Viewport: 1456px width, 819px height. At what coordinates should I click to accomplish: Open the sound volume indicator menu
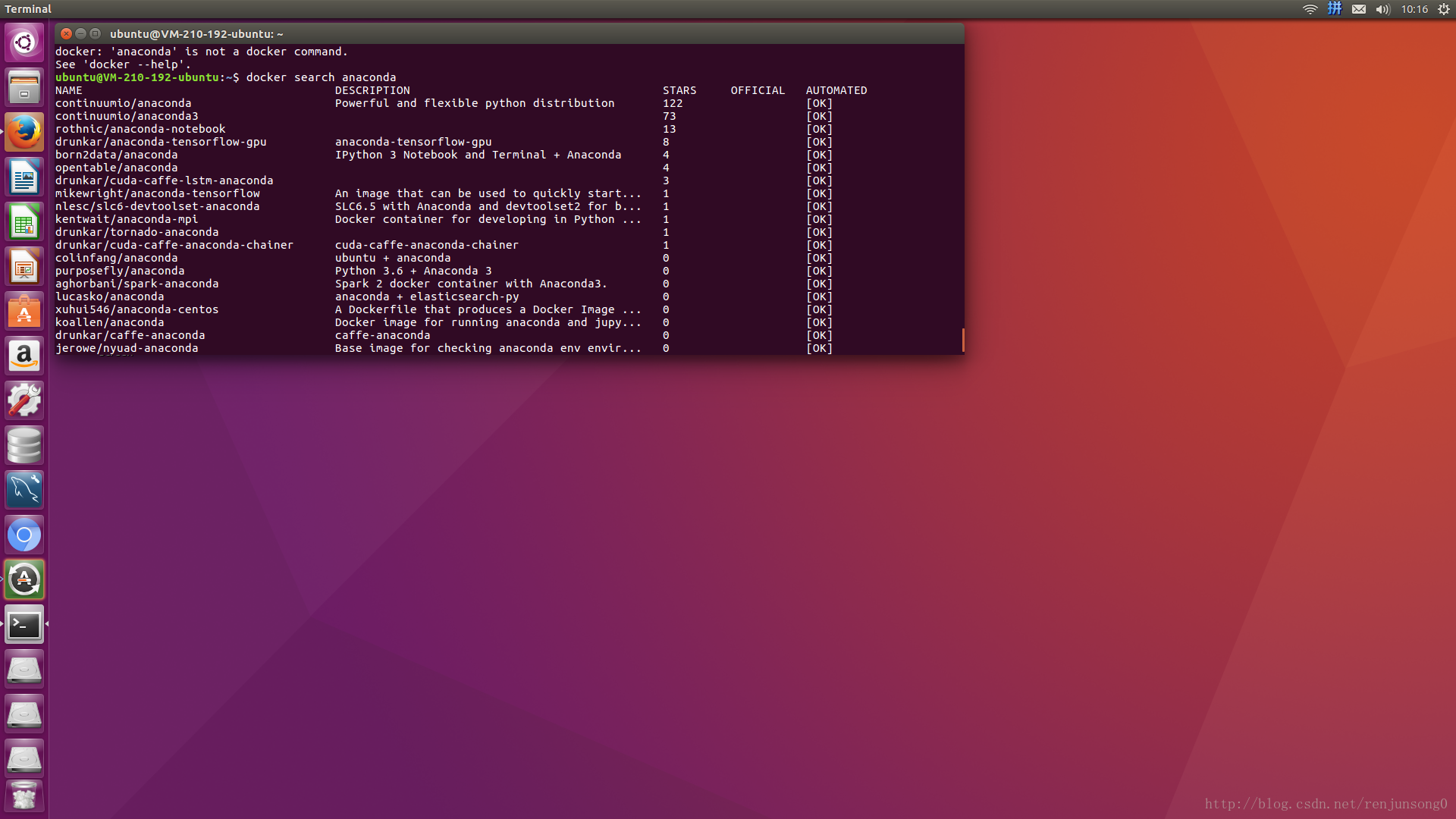1382,9
